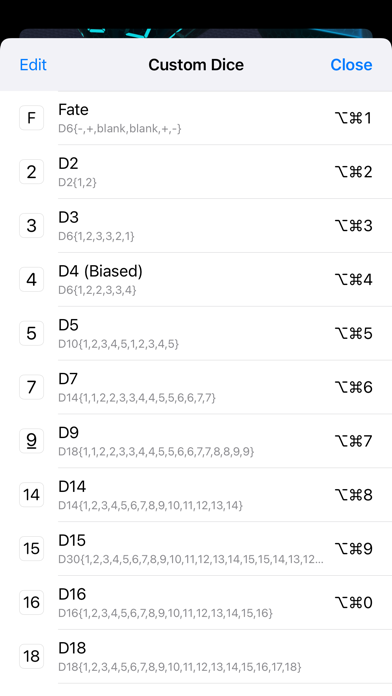
Task: Choose the D14 faces description text
Action: click(x=150, y=506)
